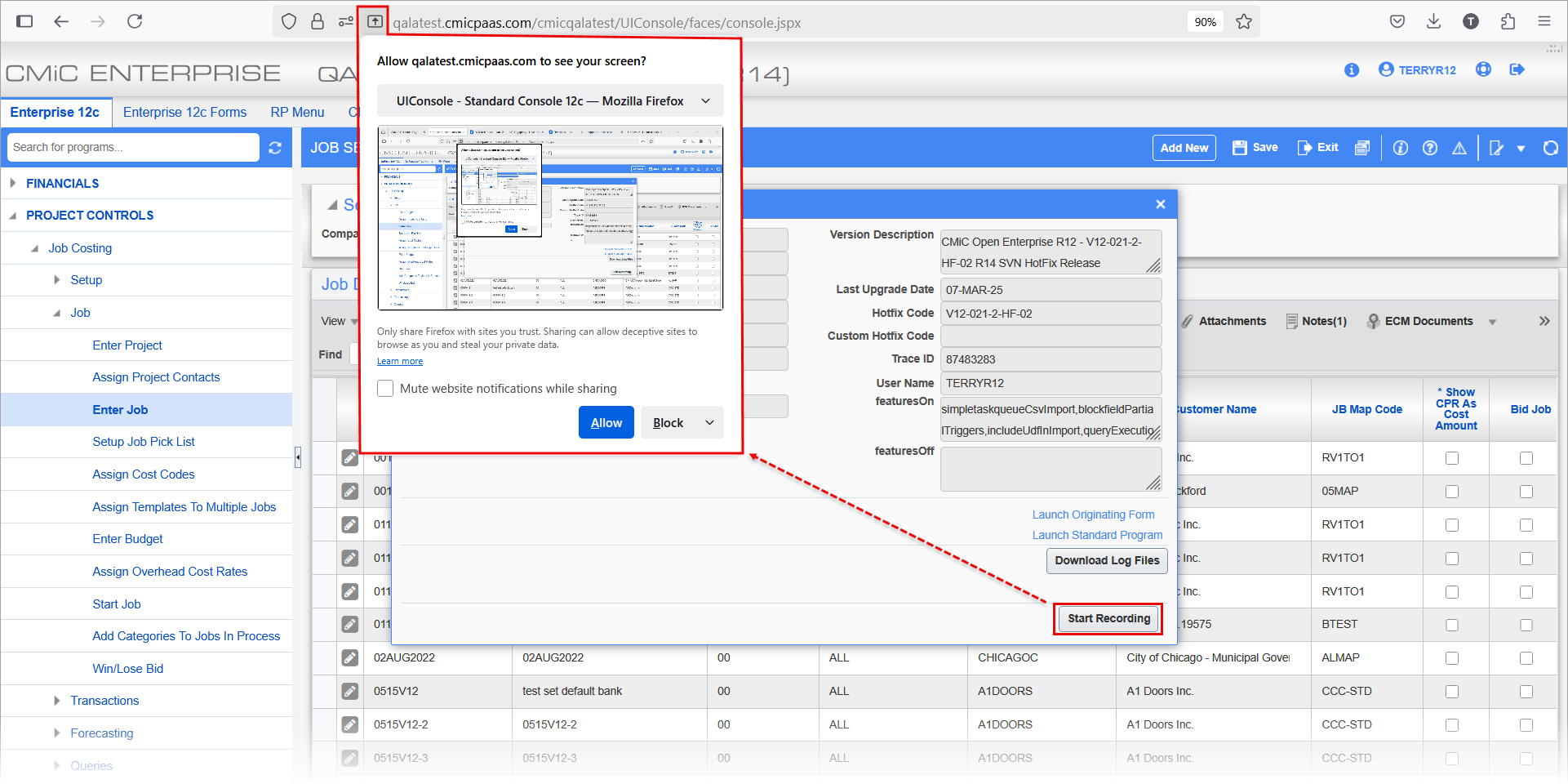Viewport: 1568px width, 784px height.
Task: Bookmark this page with the star
Action: click(1243, 22)
